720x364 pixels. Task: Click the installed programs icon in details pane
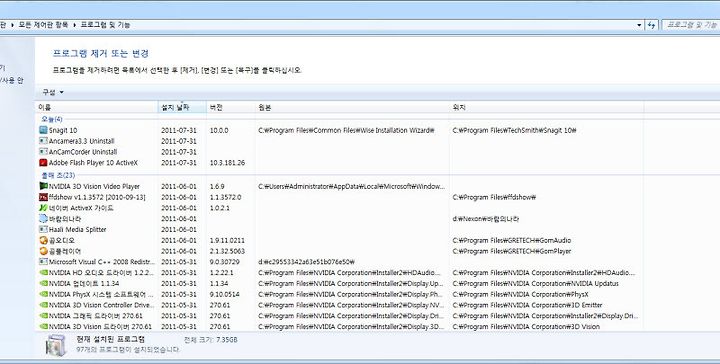pyautogui.click(x=56, y=345)
